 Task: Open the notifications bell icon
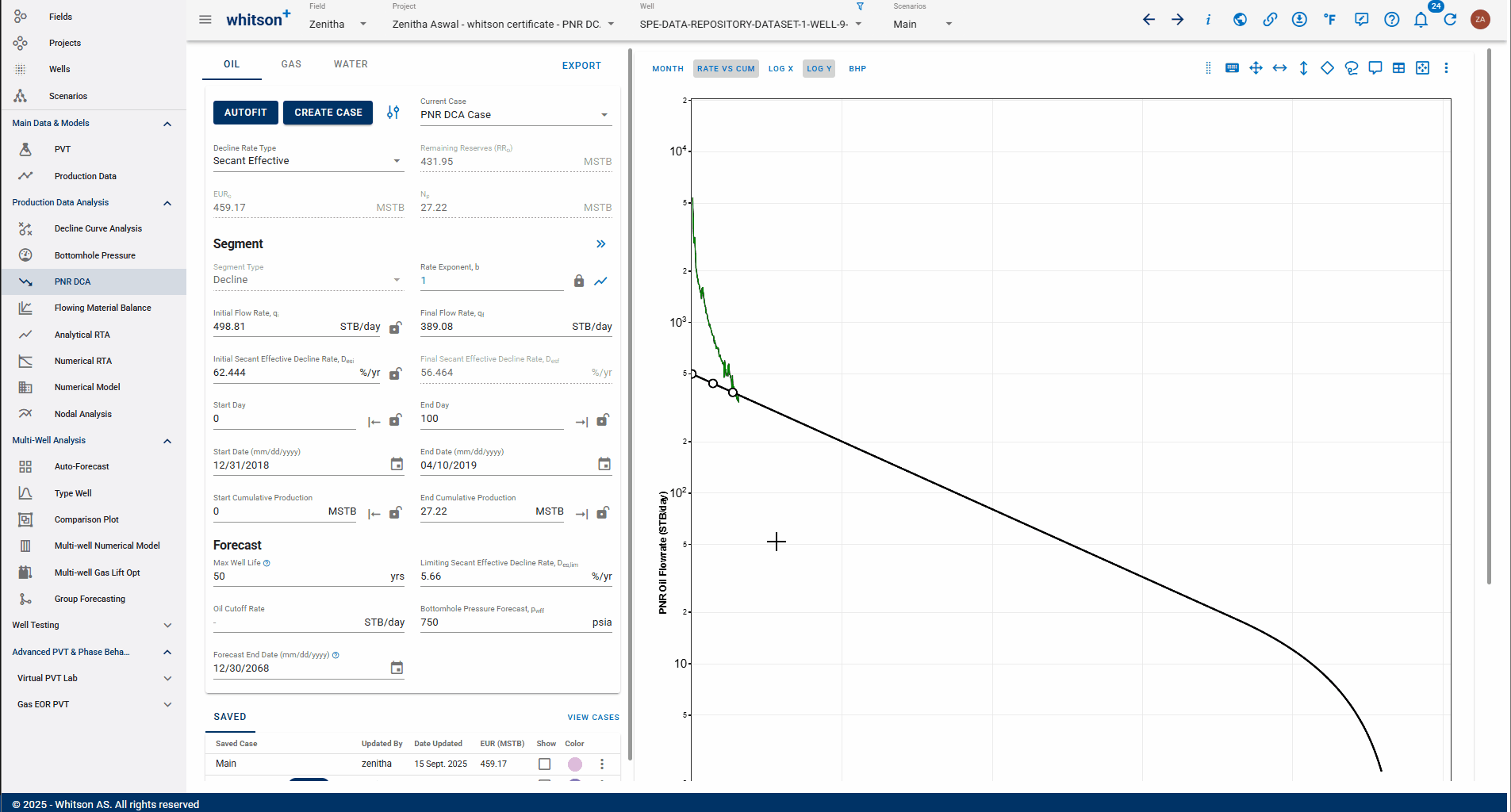point(1421,20)
